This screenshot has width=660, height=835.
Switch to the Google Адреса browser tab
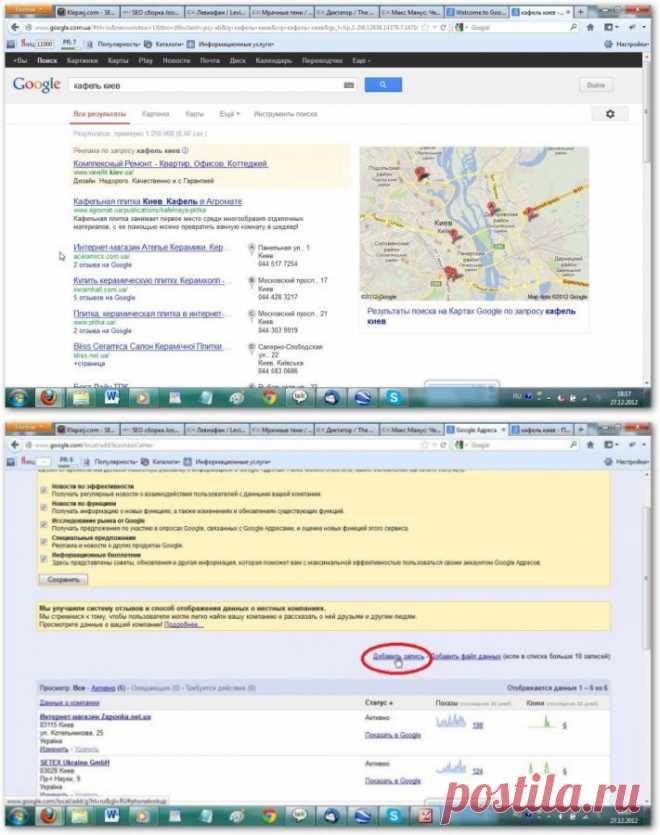(476, 429)
